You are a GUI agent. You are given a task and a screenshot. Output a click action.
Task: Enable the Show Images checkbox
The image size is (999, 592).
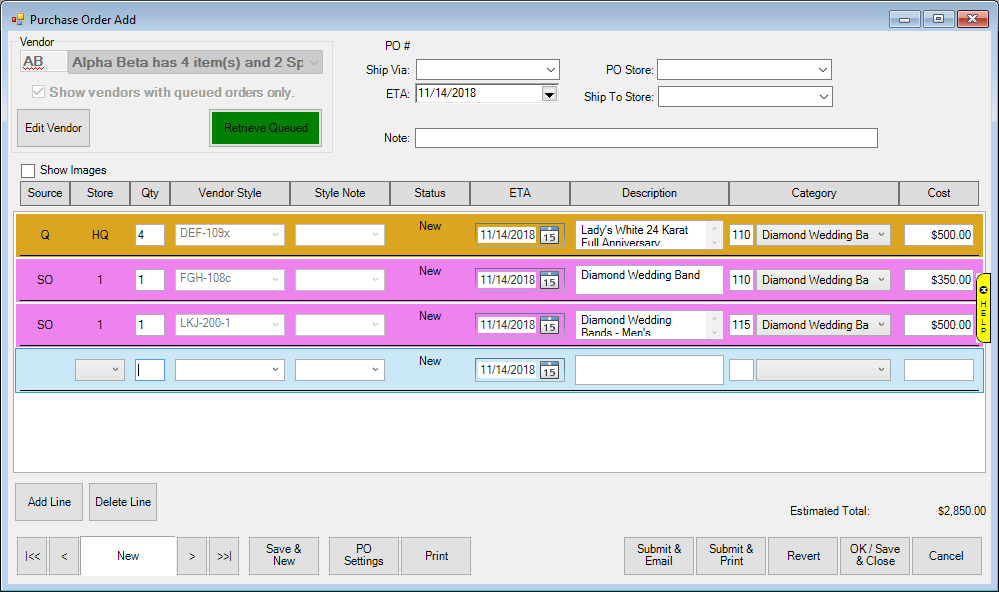[x=28, y=171]
